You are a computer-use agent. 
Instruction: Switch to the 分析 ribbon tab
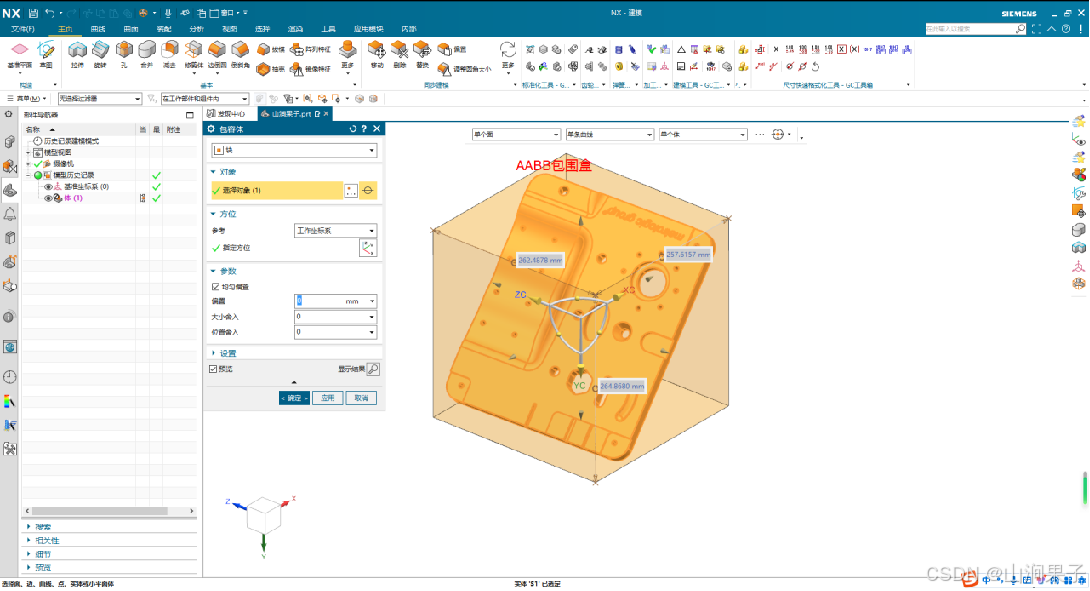[197, 29]
